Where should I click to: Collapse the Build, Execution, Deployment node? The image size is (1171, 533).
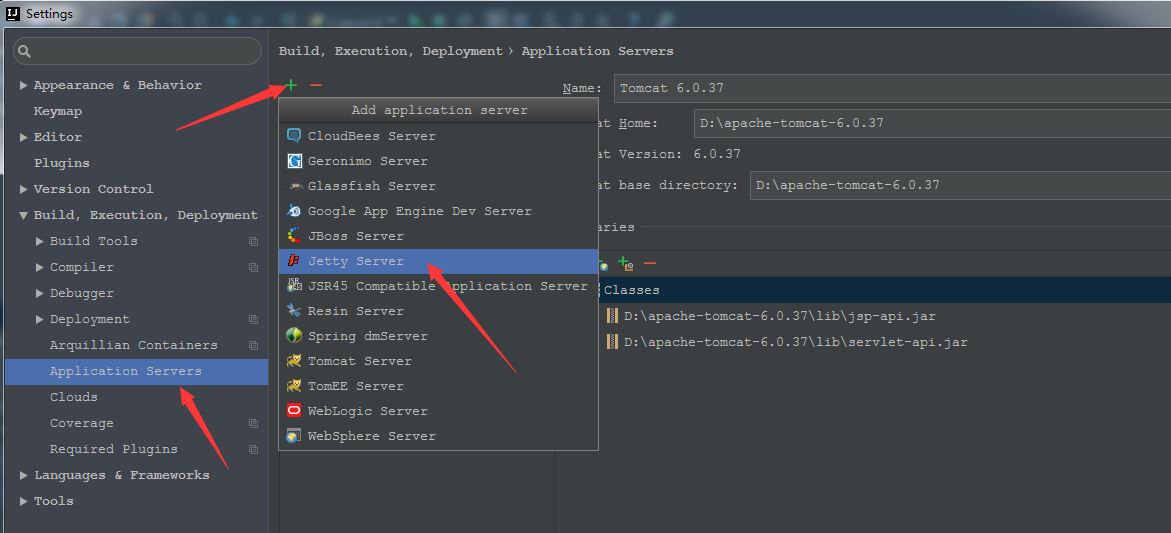pos(23,216)
